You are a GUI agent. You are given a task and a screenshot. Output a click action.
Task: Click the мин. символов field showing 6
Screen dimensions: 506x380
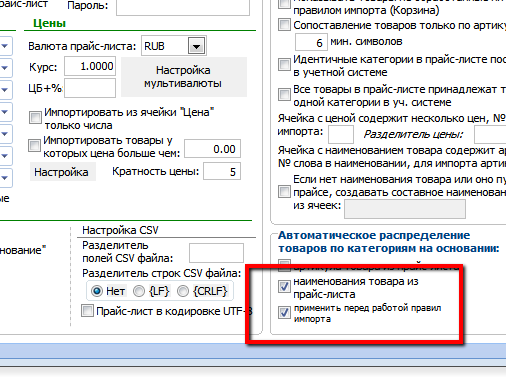click(x=311, y=42)
